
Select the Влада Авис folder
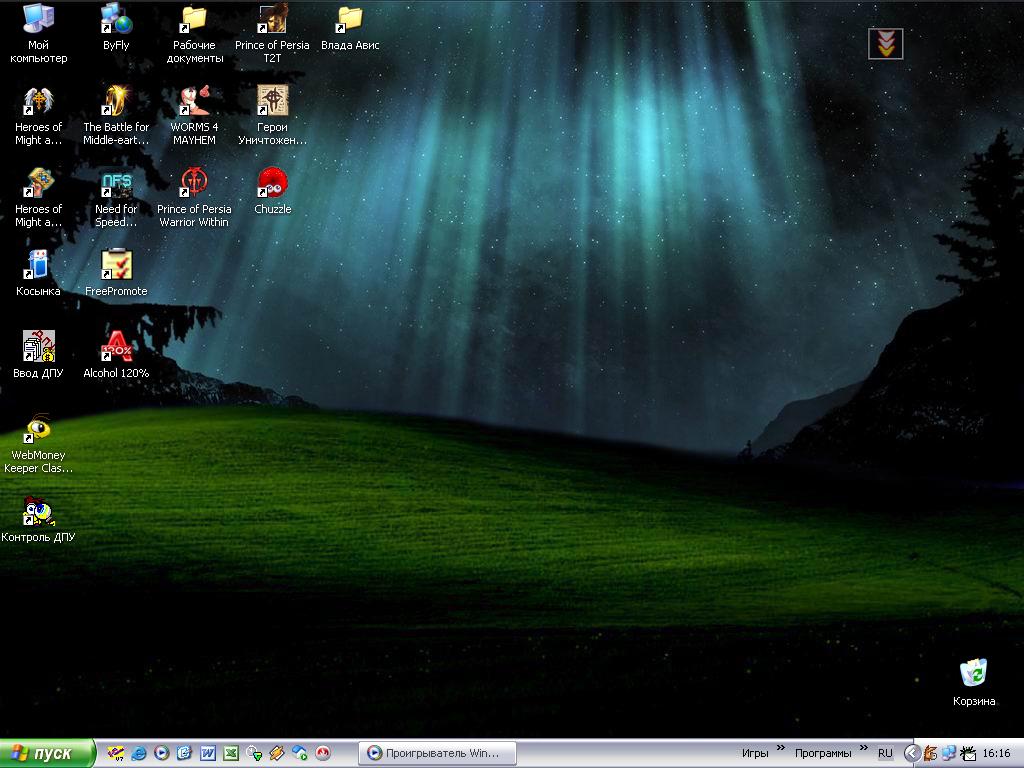(350, 27)
